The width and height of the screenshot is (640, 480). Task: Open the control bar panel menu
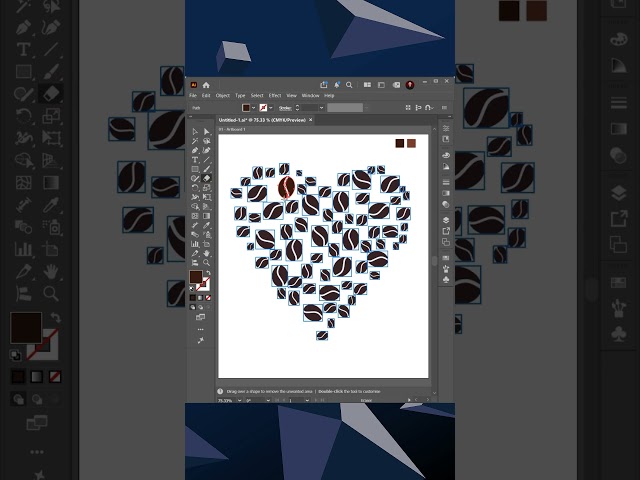444,108
